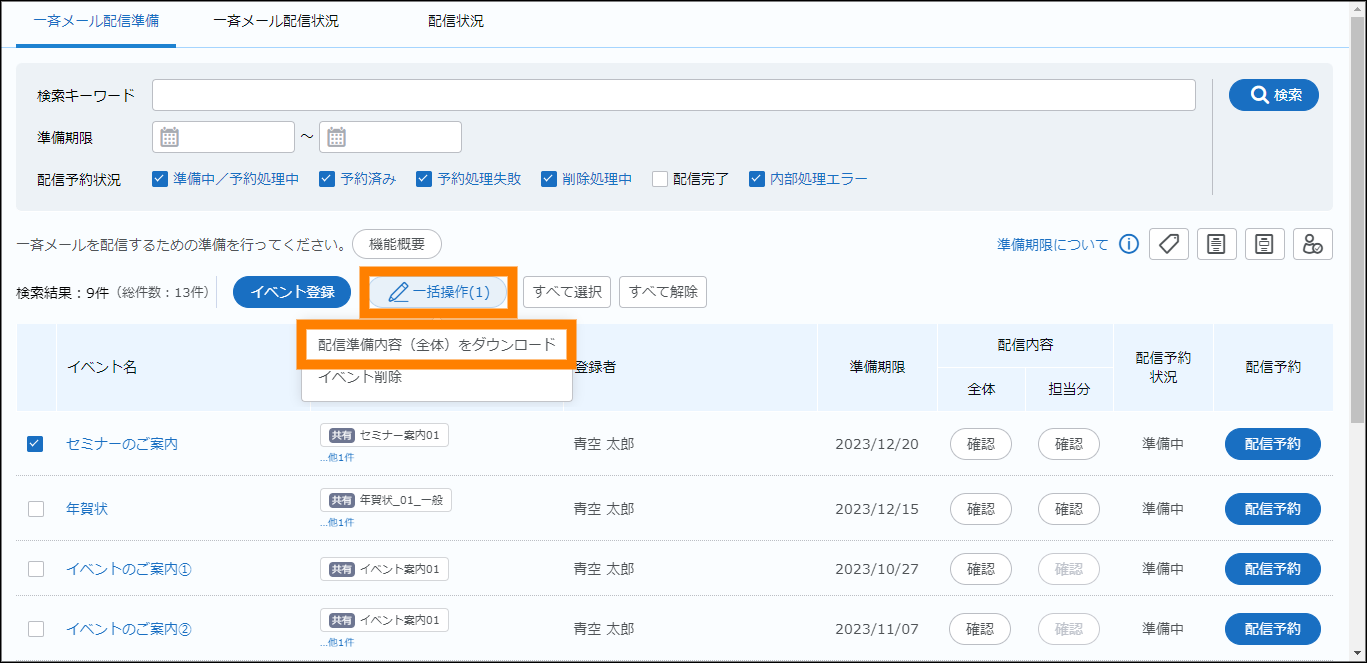
Task: Open the 一括操作(1) dropdown
Action: pos(438,292)
